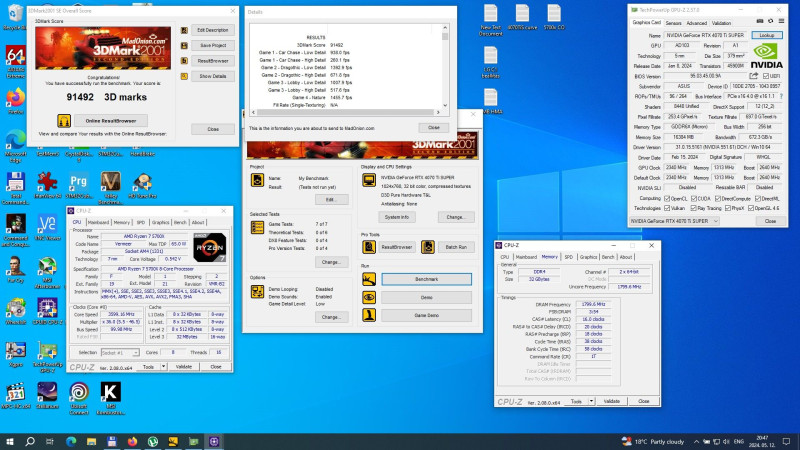The image size is (800, 450).
Task: Open the Tools dropdown arrow in CPU-Z CPU window
Action: (x=163, y=367)
